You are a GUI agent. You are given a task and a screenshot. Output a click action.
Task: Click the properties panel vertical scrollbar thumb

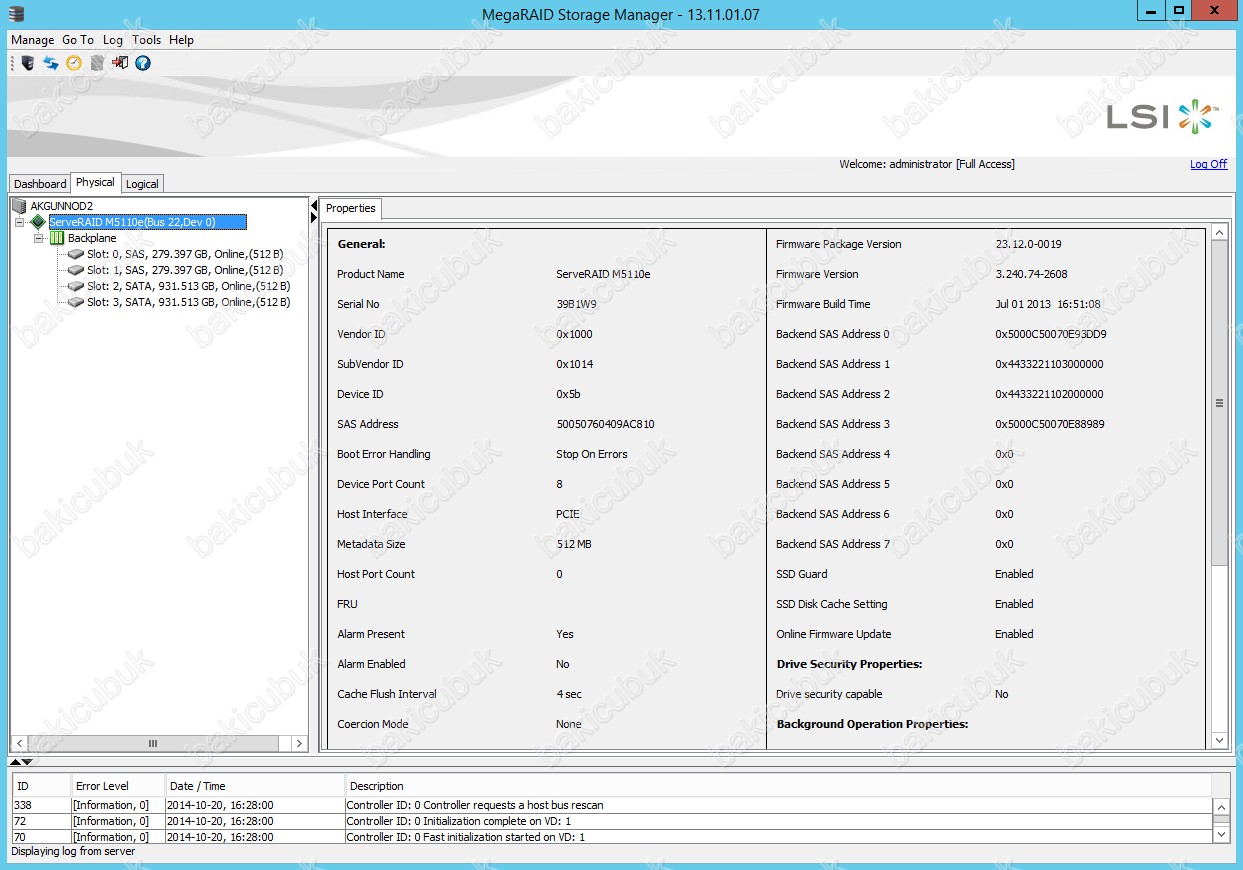tap(1219, 403)
